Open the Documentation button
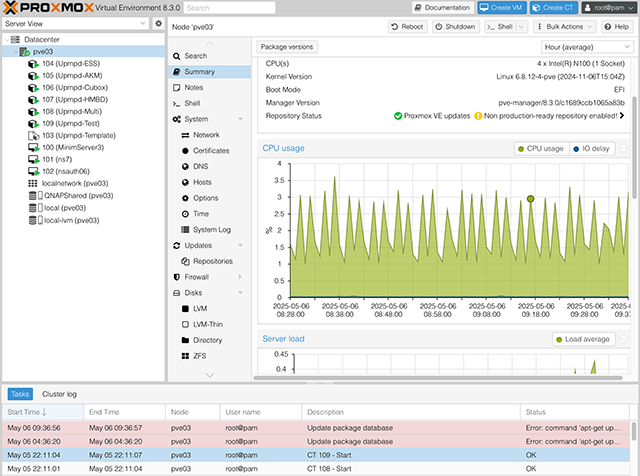Viewport: 640px width, 476px height. 443,8
